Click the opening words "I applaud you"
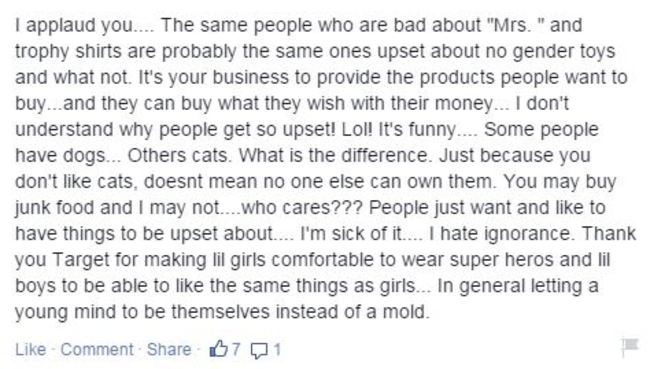The height and width of the screenshot is (369, 650). coord(74,26)
